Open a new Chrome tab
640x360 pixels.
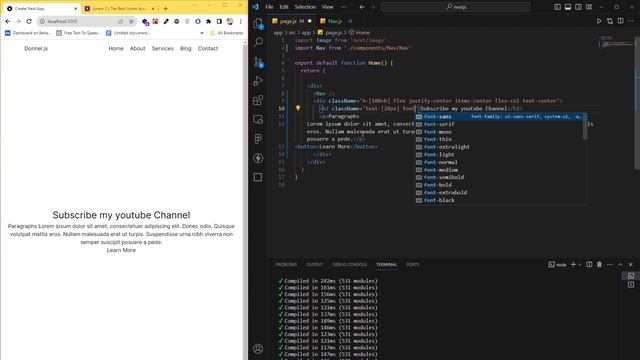click(x=165, y=8)
